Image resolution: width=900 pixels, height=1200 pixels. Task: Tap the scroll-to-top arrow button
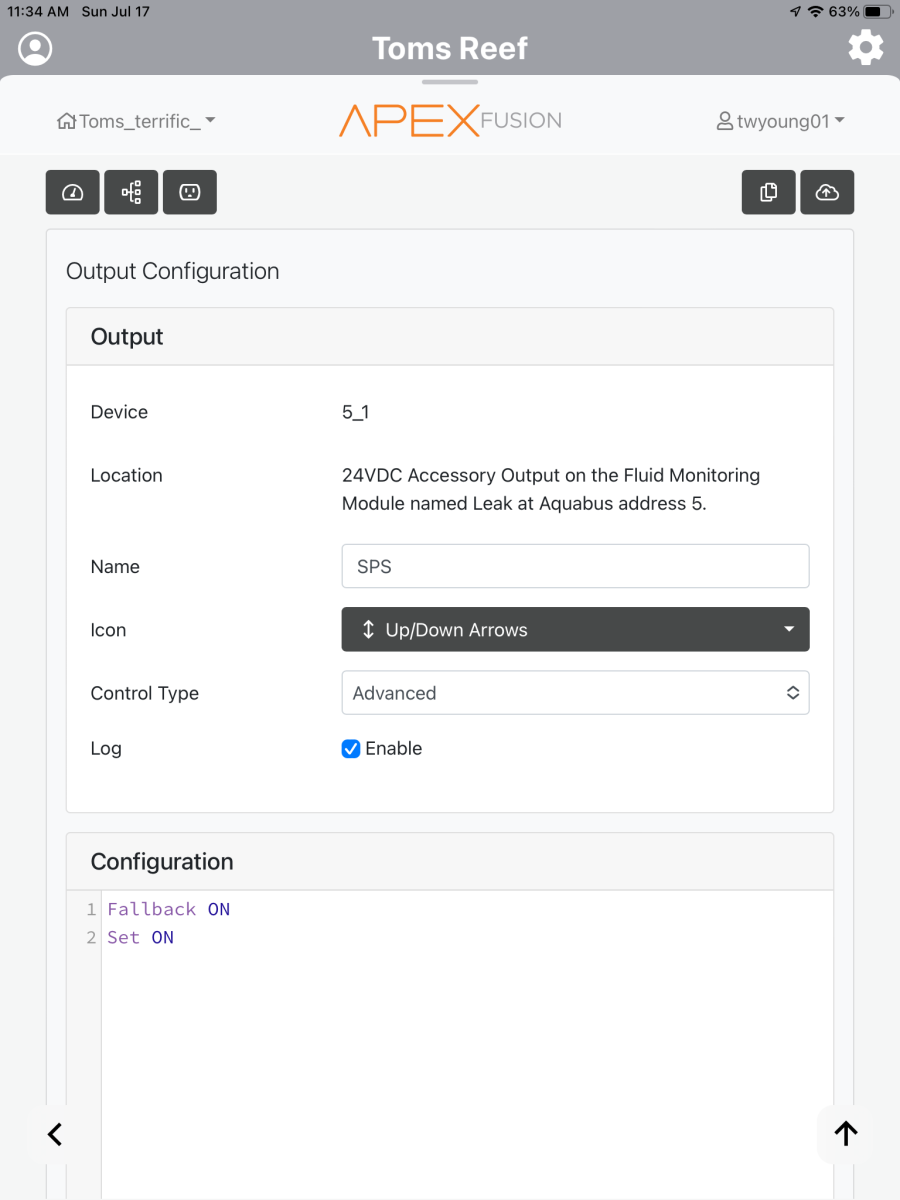[x=846, y=1133]
